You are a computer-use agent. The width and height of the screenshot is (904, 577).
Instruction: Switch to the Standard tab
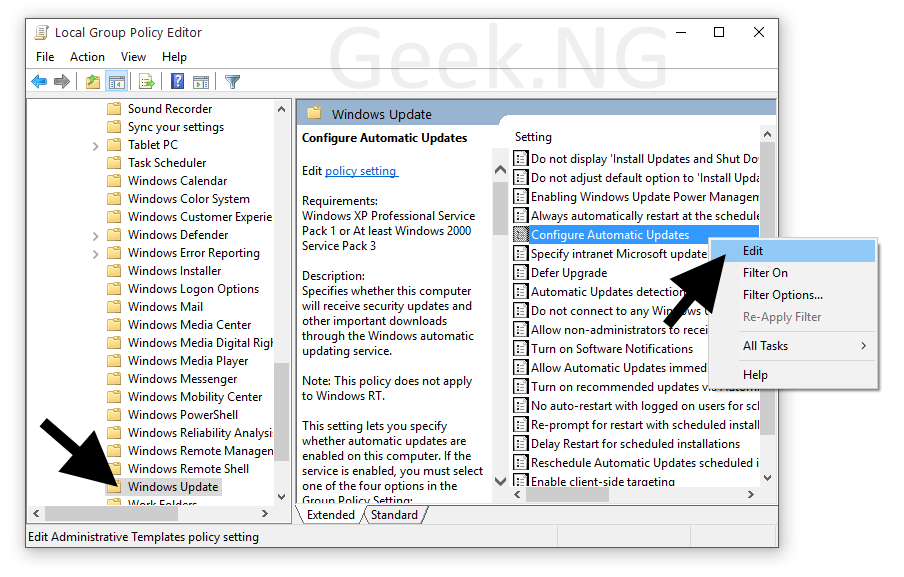pos(394,515)
